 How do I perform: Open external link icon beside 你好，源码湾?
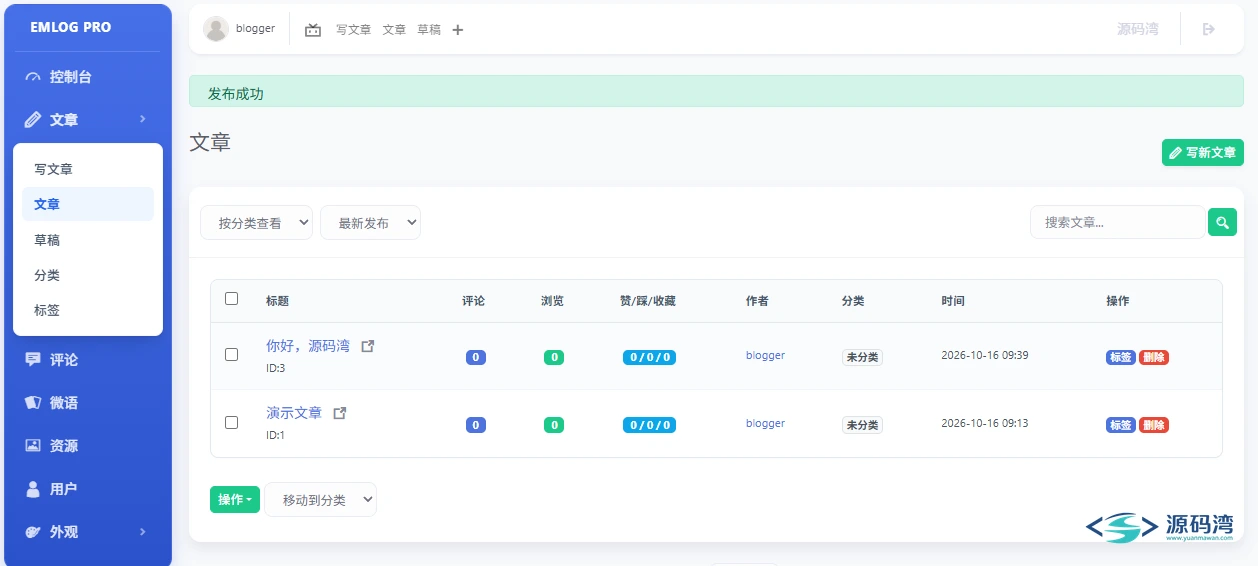click(368, 346)
